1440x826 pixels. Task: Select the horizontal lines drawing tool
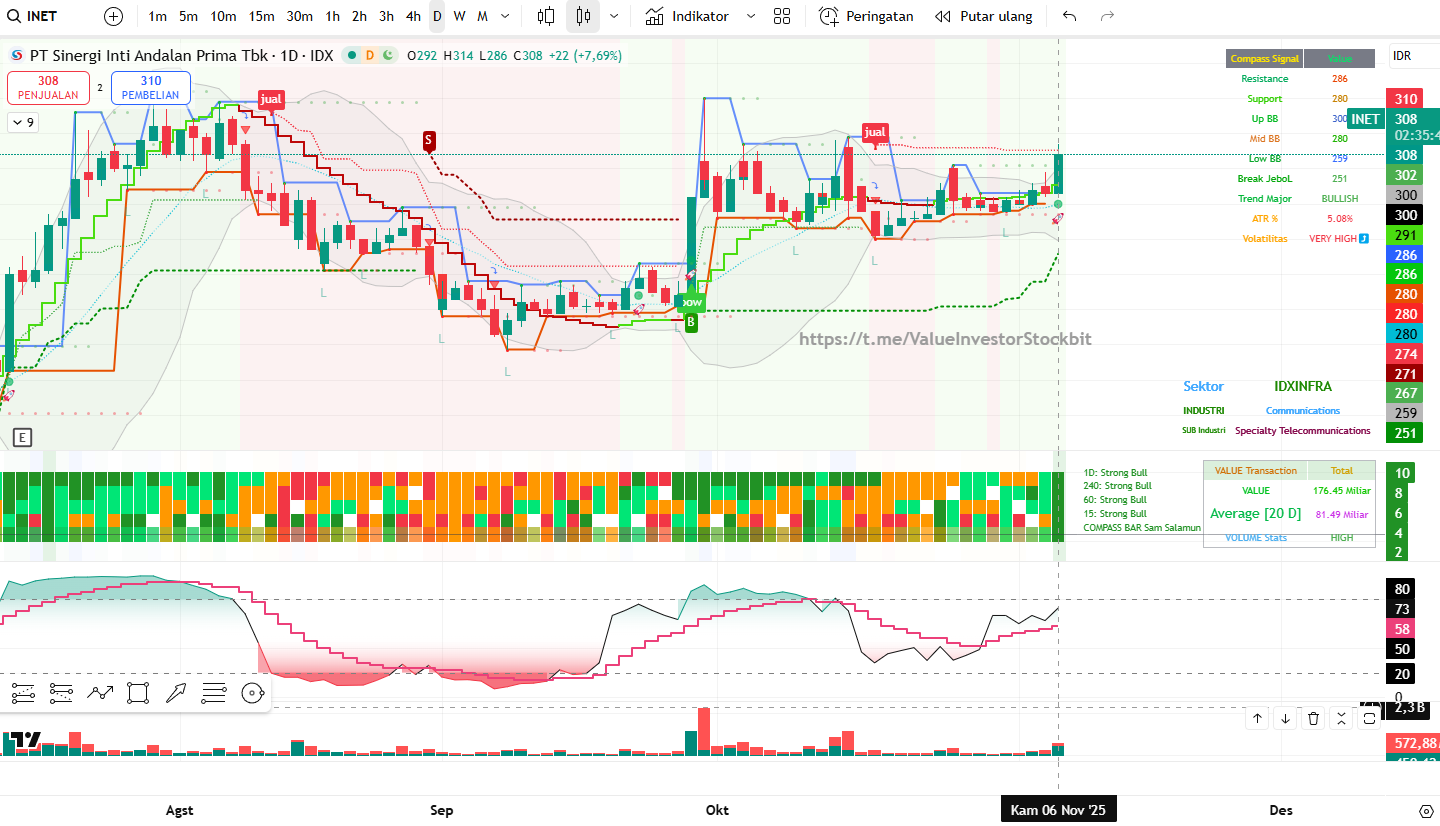(214, 692)
